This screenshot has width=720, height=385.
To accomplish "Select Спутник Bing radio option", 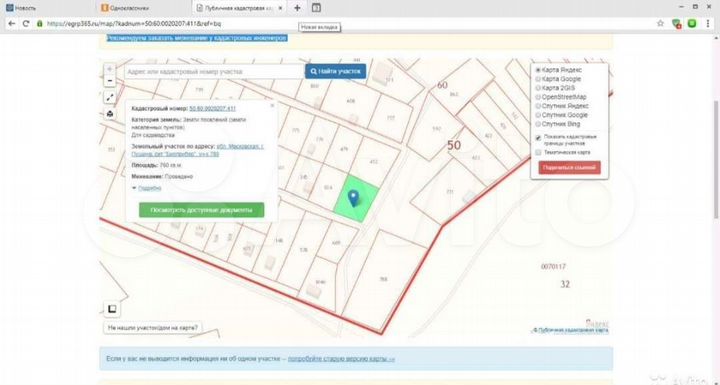I will click(x=538, y=124).
